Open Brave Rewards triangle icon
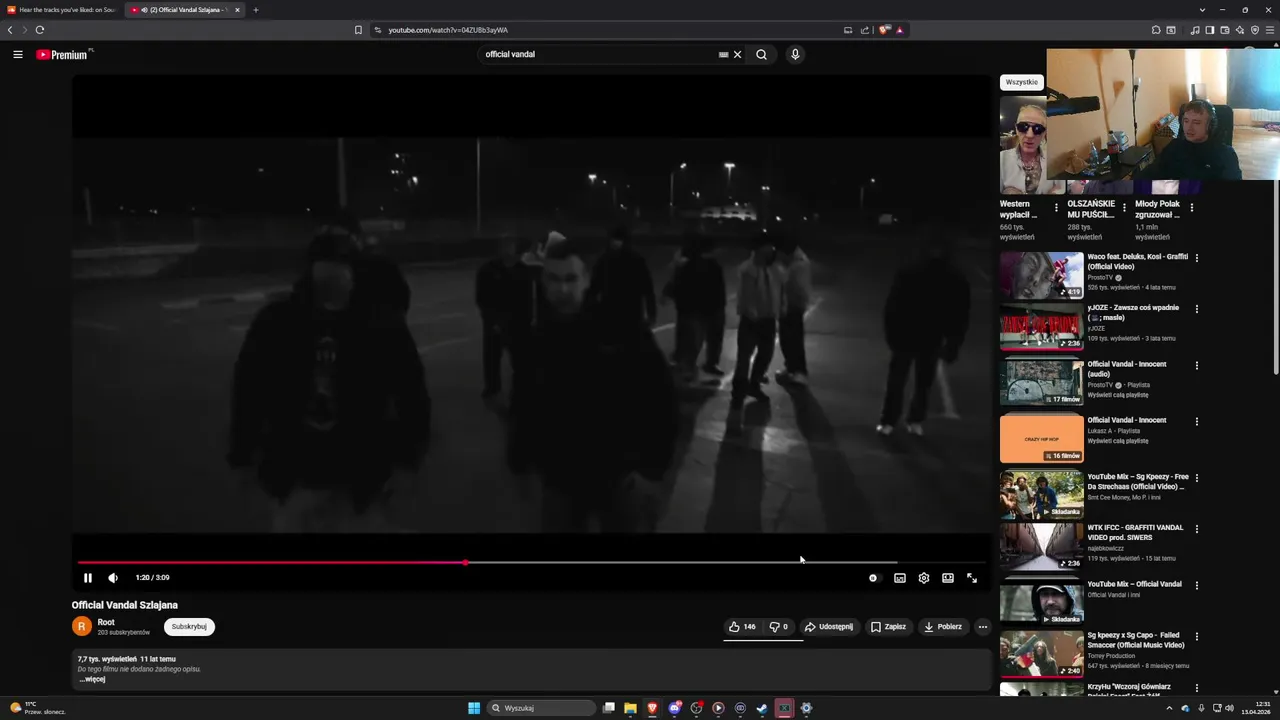The height and width of the screenshot is (720, 1280). tap(900, 30)
